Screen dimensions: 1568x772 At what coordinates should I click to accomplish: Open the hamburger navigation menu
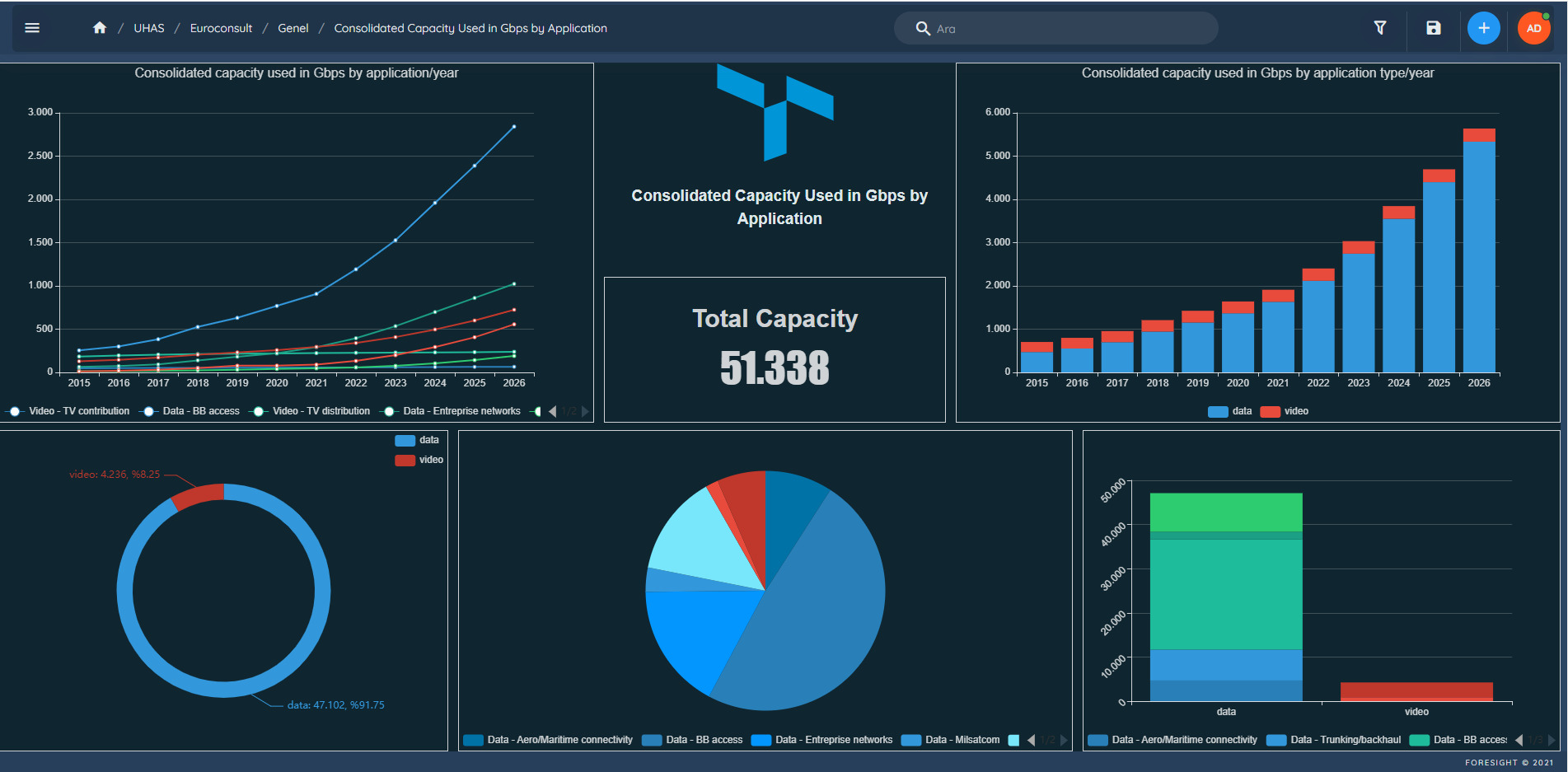click(x=32, y=28)
